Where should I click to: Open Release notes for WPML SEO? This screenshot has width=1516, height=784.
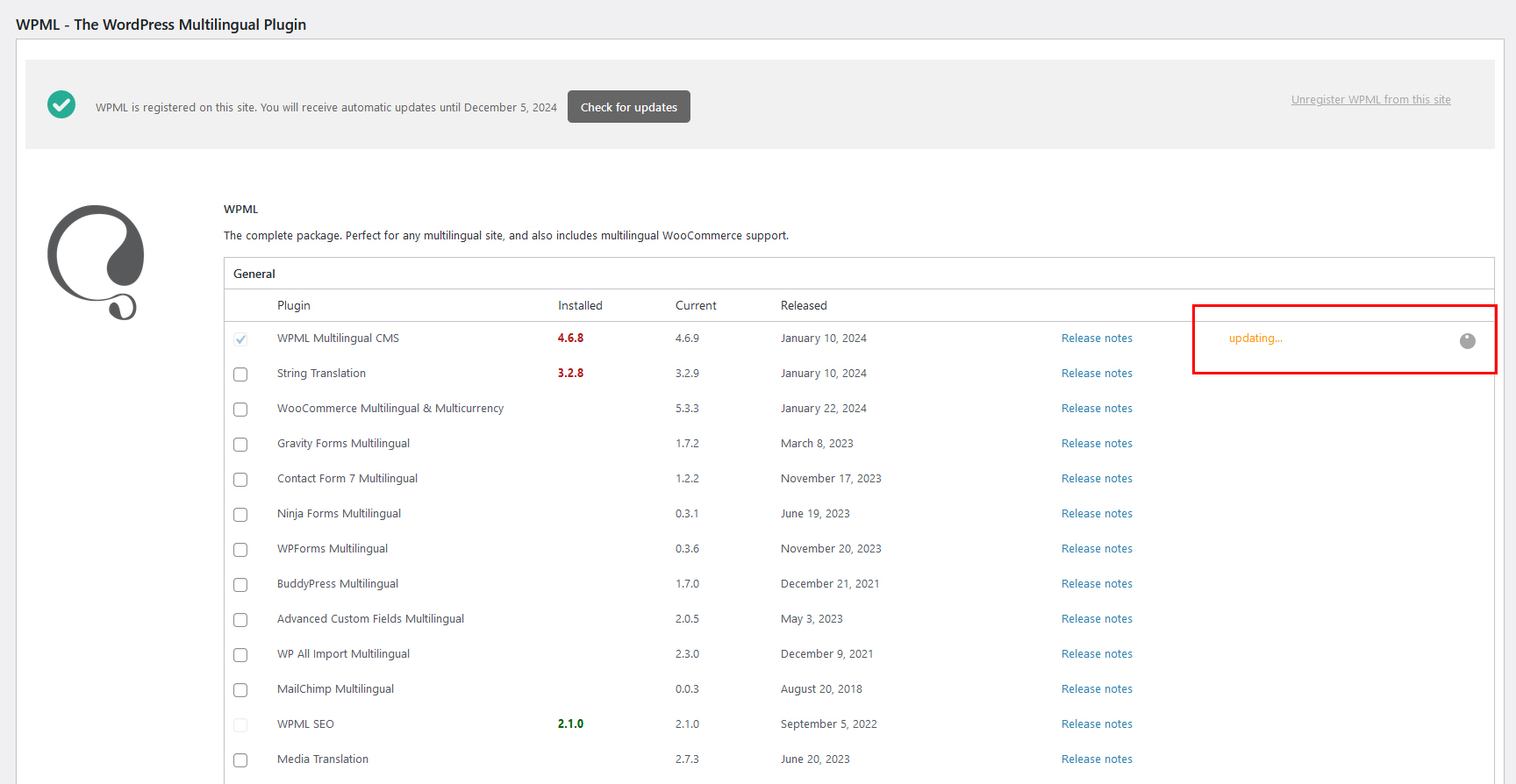pyautogui.click(x=1097, y=724)
